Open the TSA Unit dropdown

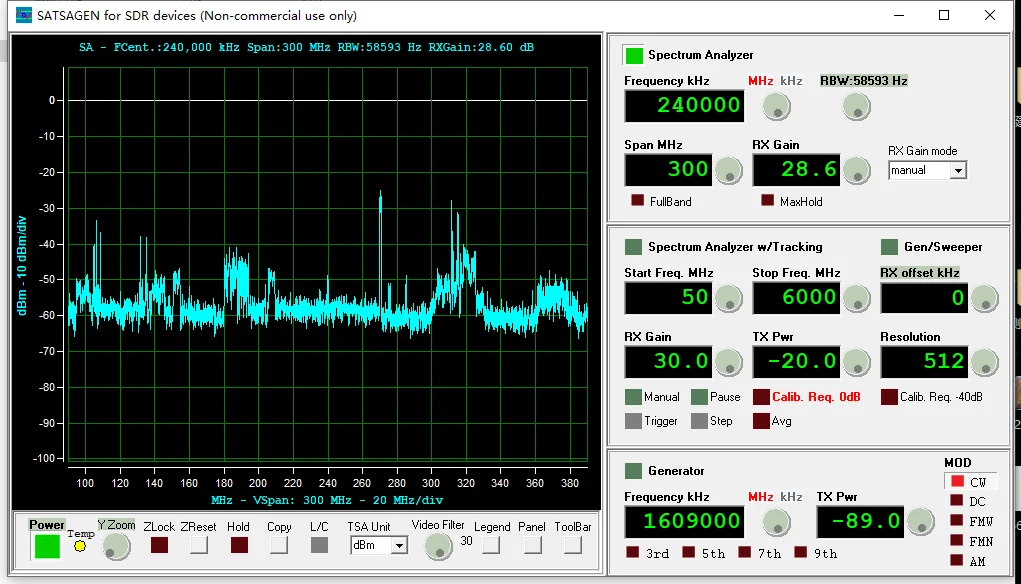click(x=379, y=546)
